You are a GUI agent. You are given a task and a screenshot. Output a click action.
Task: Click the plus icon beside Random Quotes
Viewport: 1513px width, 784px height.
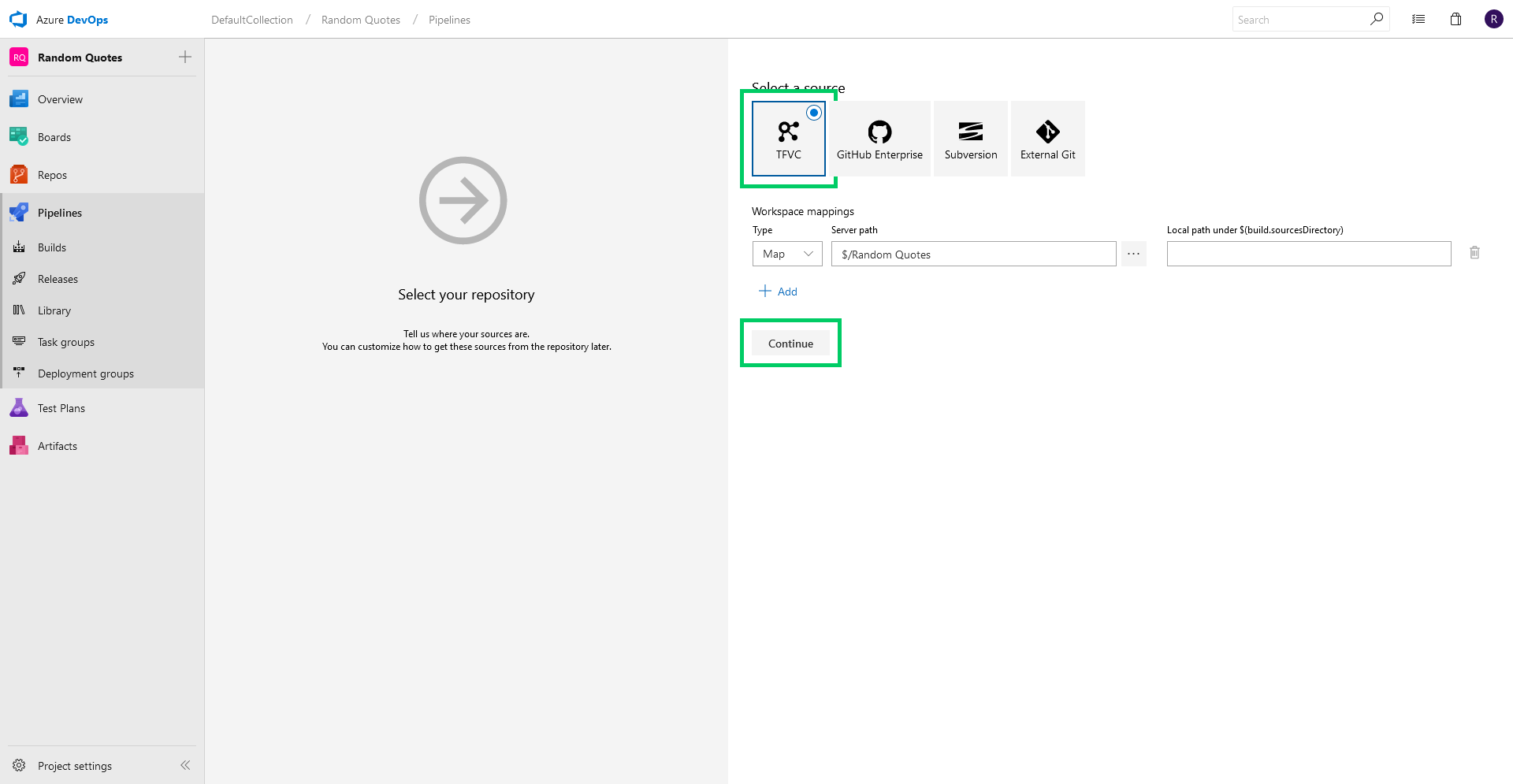(x=185, y=57)
